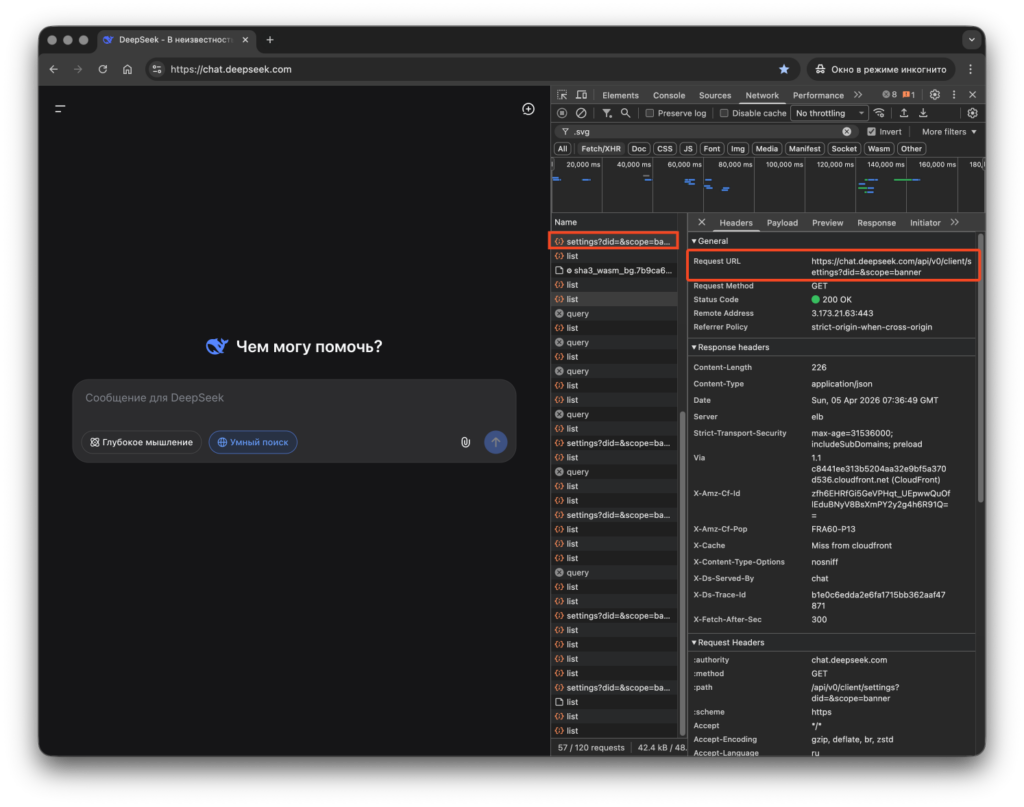
Task: Click the requests list vertical scrollbar
Action: (x=682, y=572)
